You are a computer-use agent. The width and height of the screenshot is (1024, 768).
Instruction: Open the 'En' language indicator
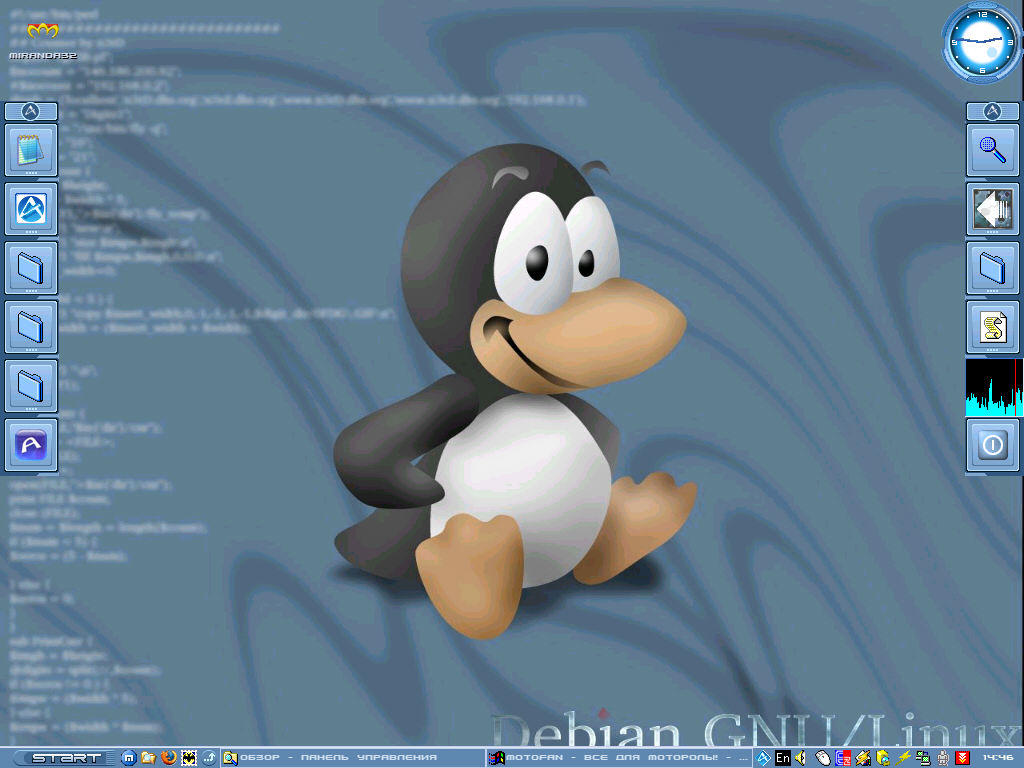782,758
